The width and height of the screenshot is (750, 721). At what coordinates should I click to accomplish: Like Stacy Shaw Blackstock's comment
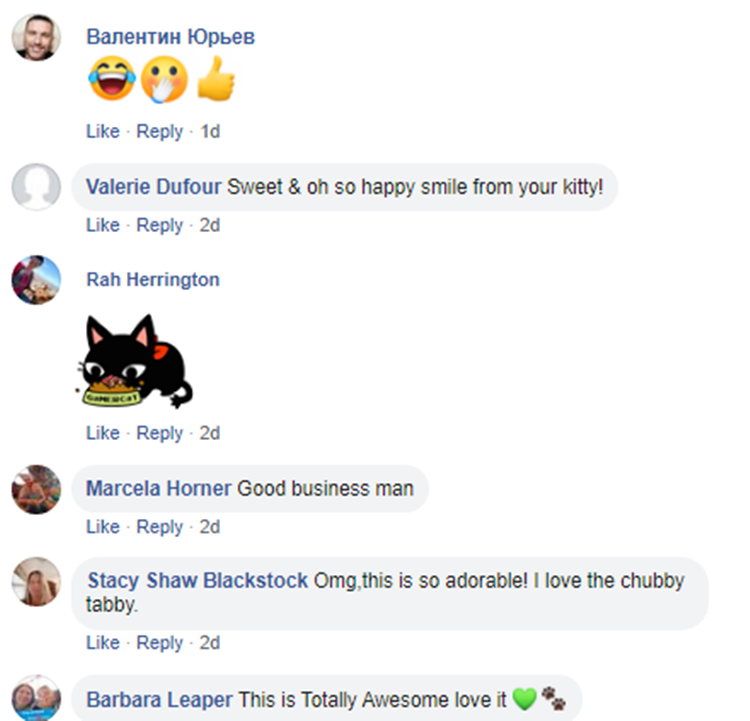tap(103, 643)
